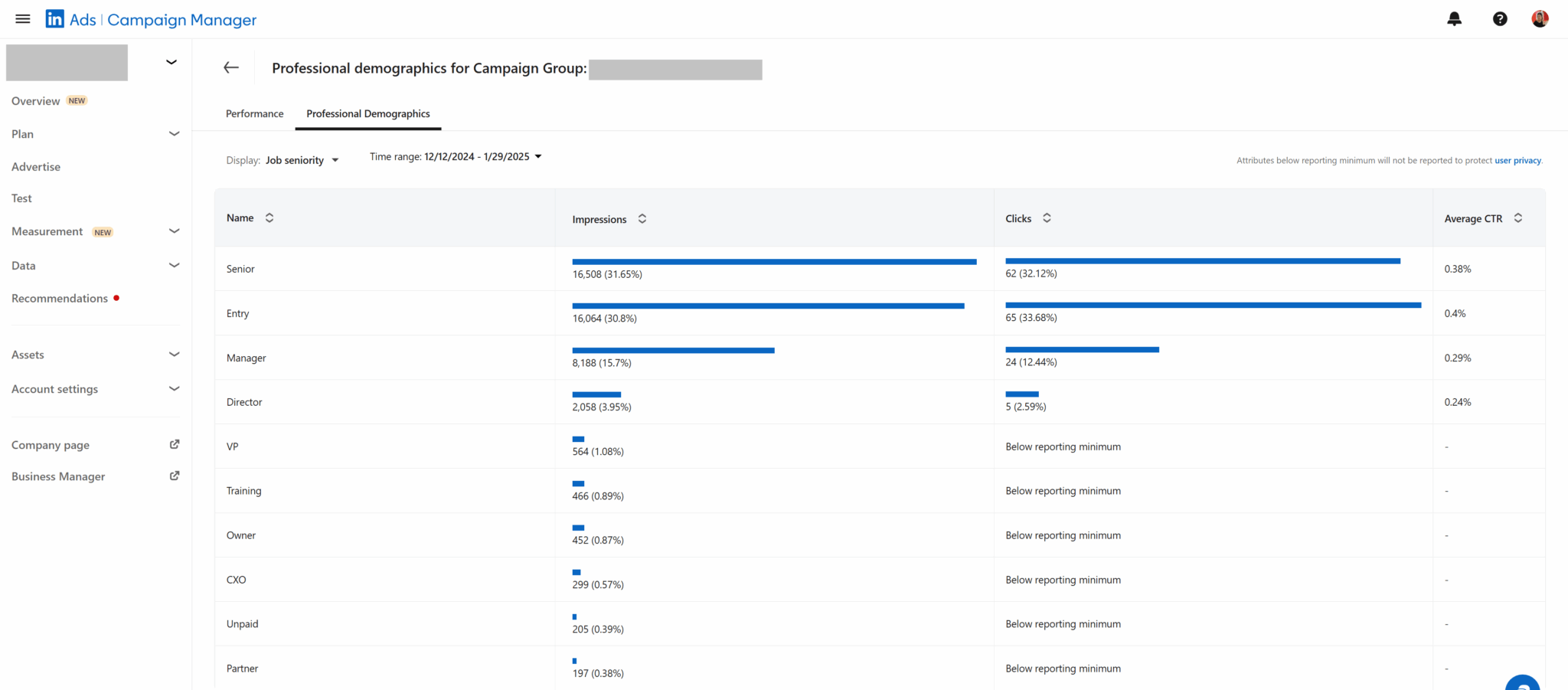1568x690 pixels.
Task: Click the 0.38% average CTR value
Action: pos(1458,269)
